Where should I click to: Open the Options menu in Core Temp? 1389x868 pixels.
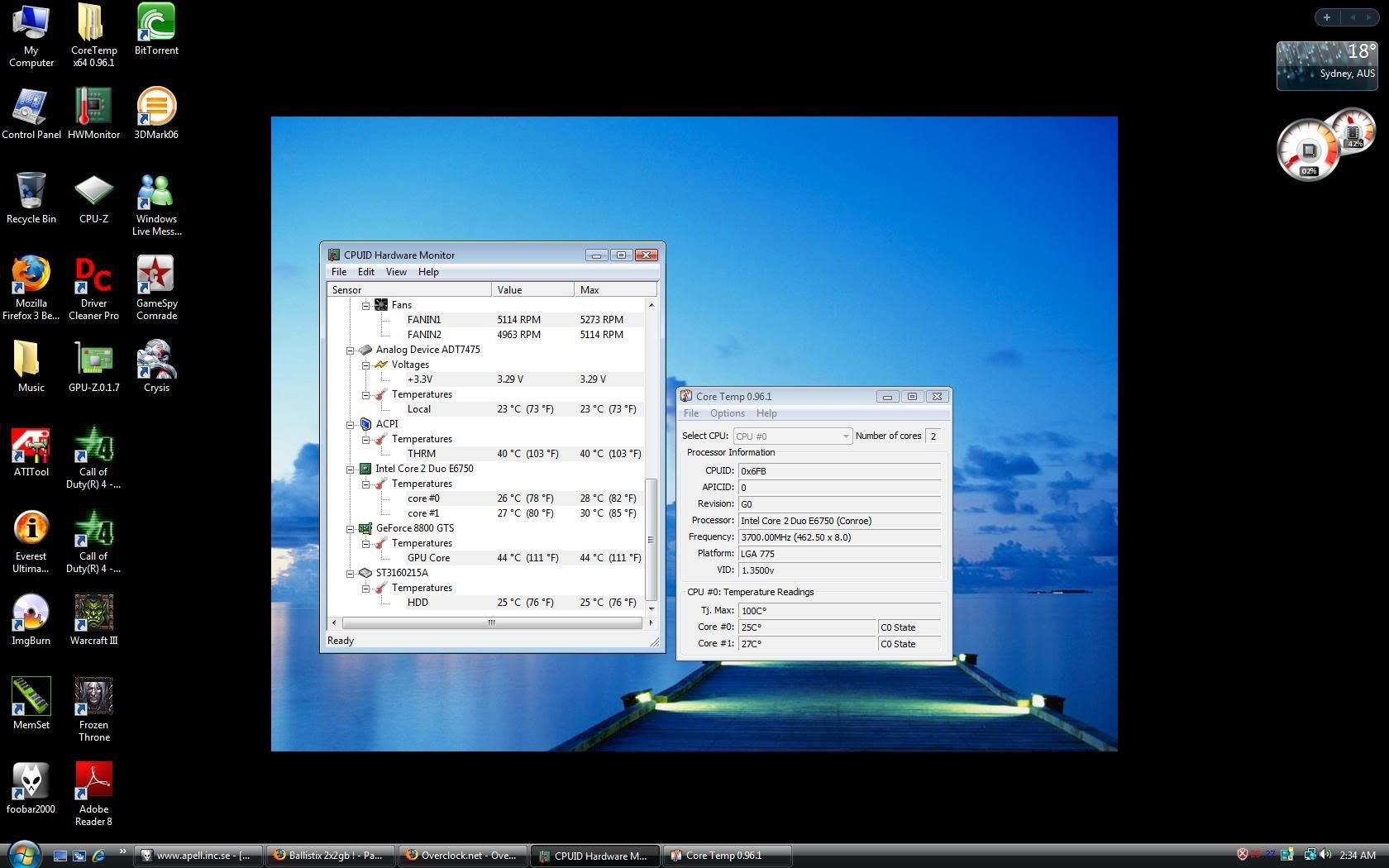pos(727,413)
